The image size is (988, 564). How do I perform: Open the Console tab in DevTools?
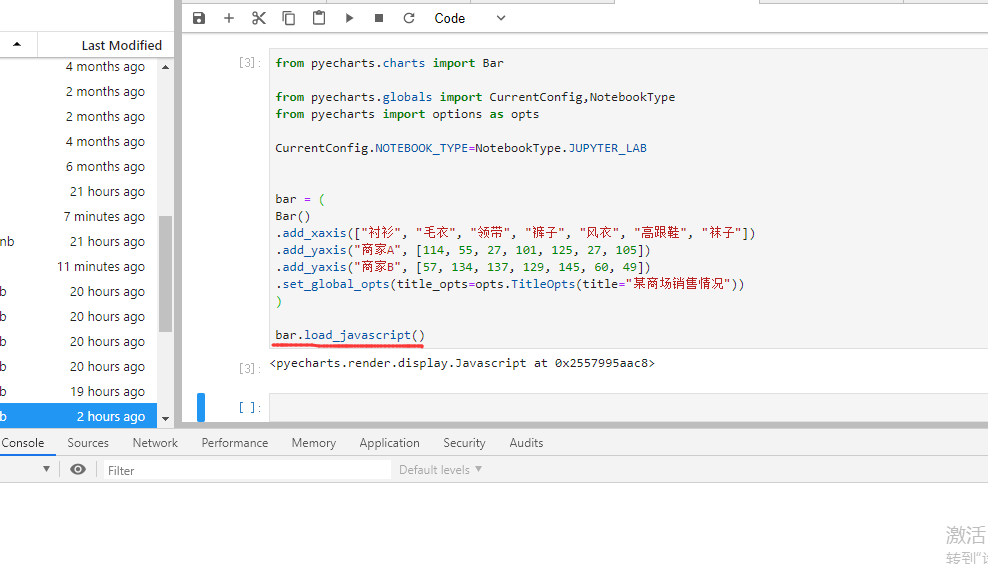point(23,443)
